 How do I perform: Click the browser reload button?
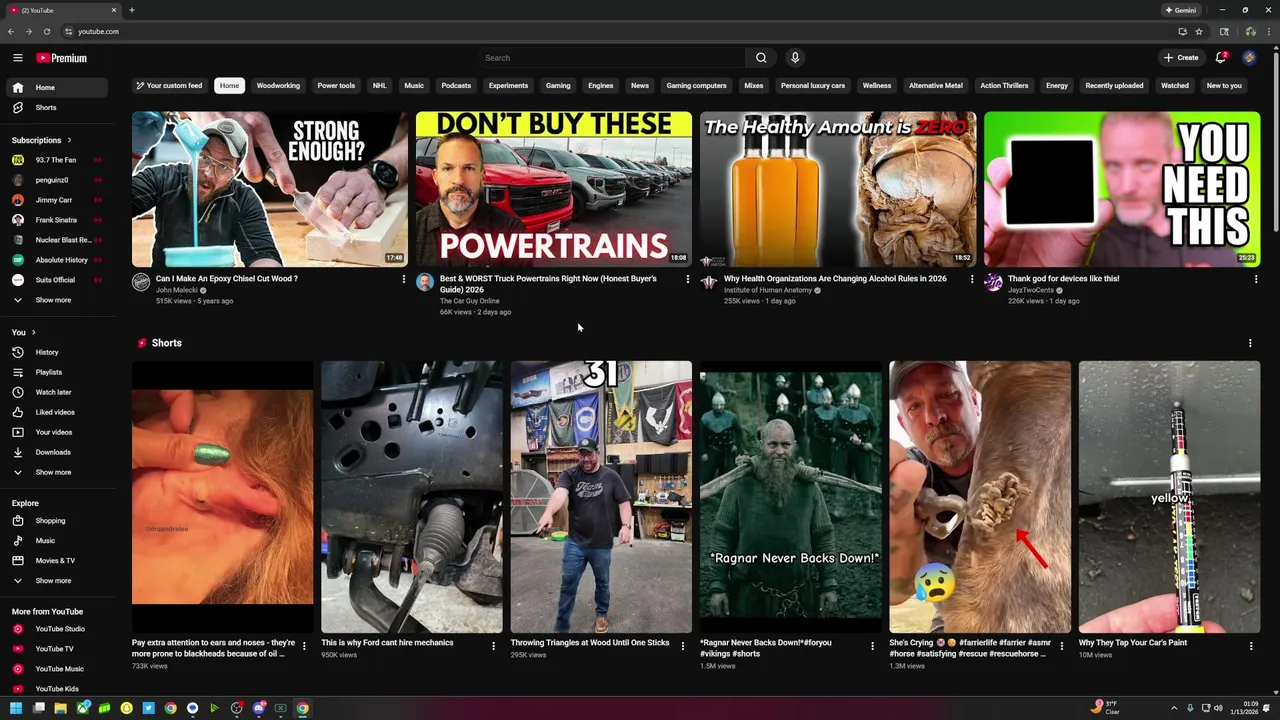pos(46,31)
